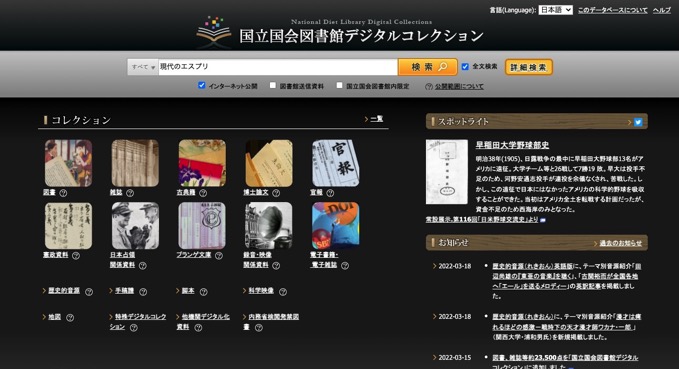Click the Twitter icon in スポットライト header

tap(638, 122)
